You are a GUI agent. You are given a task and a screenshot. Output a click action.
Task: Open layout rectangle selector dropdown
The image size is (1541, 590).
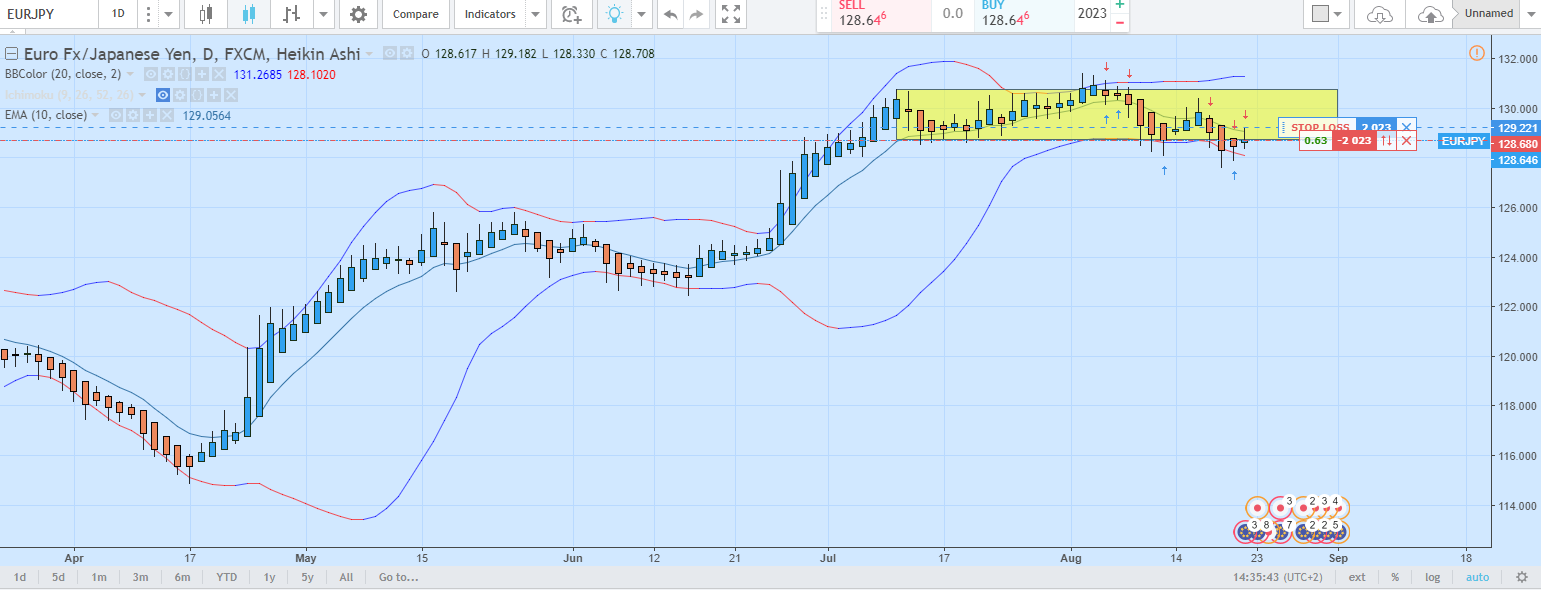pos(1327,14)
